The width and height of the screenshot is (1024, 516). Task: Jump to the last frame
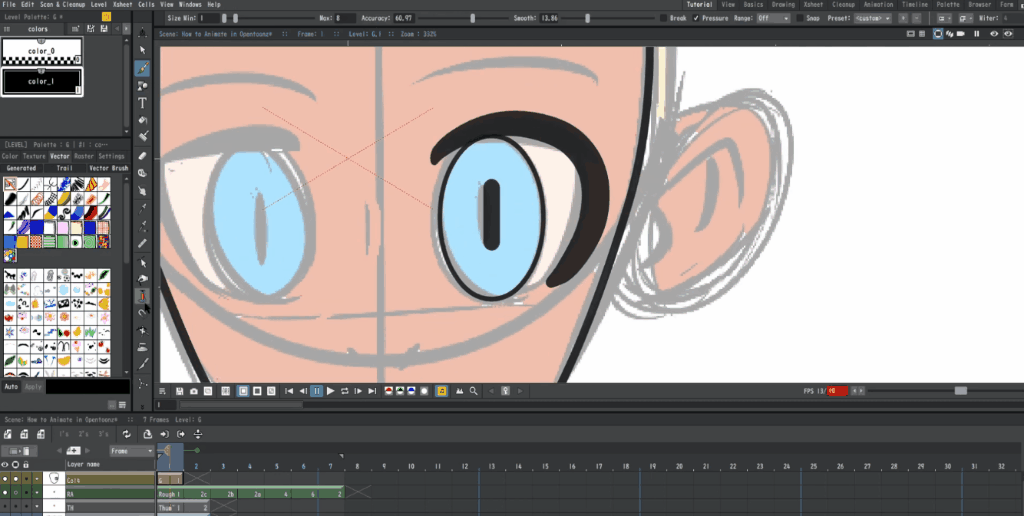click(372, 391)
